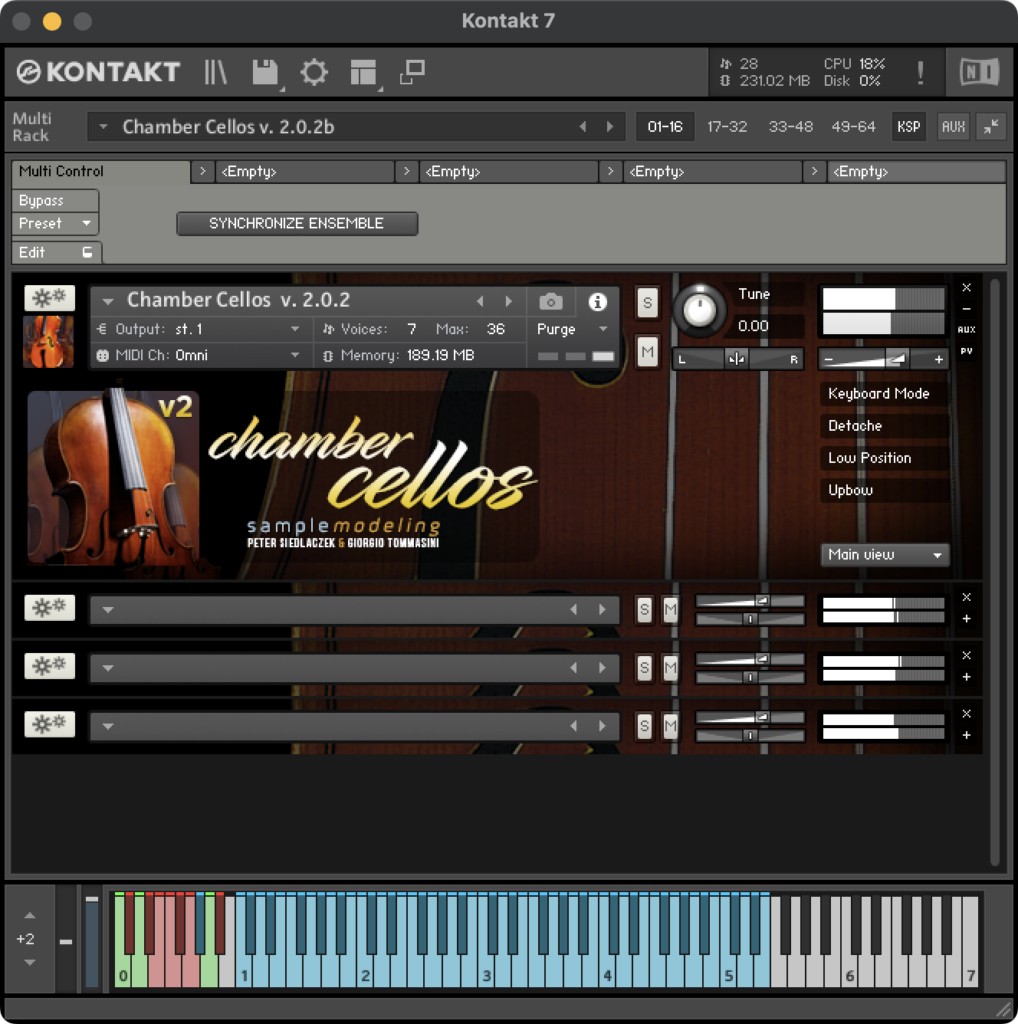1018x1024 pixels.
Task: Load next multi with right arrow
Action: (x=610, y=127)
